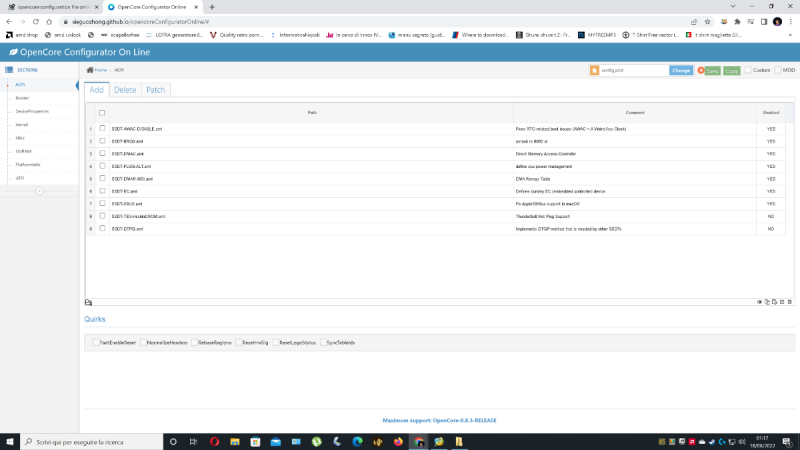Open the Booter section
The image size is (800, 450).
[x=22, y=98]
